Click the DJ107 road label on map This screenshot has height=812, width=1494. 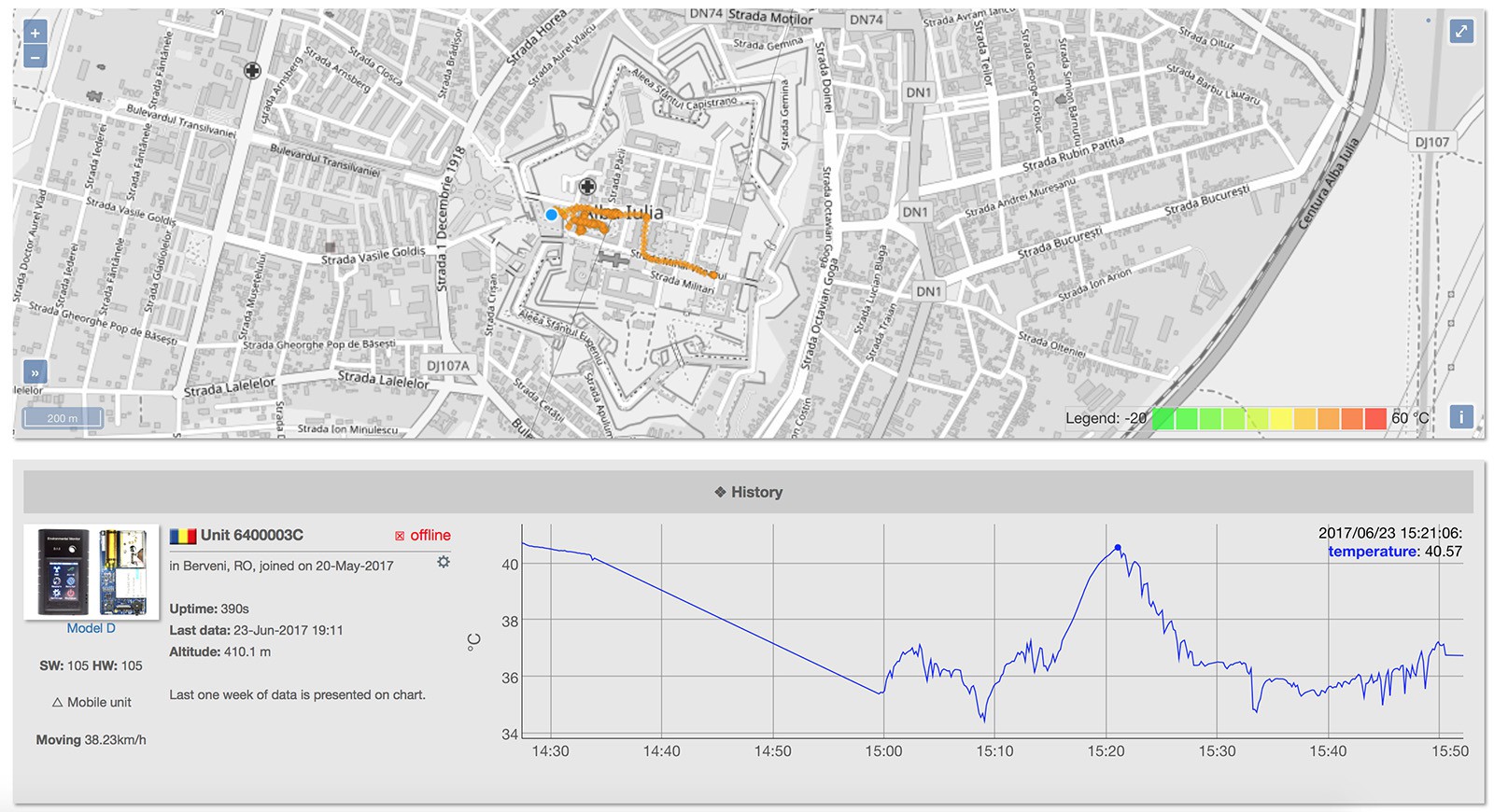1431,142
